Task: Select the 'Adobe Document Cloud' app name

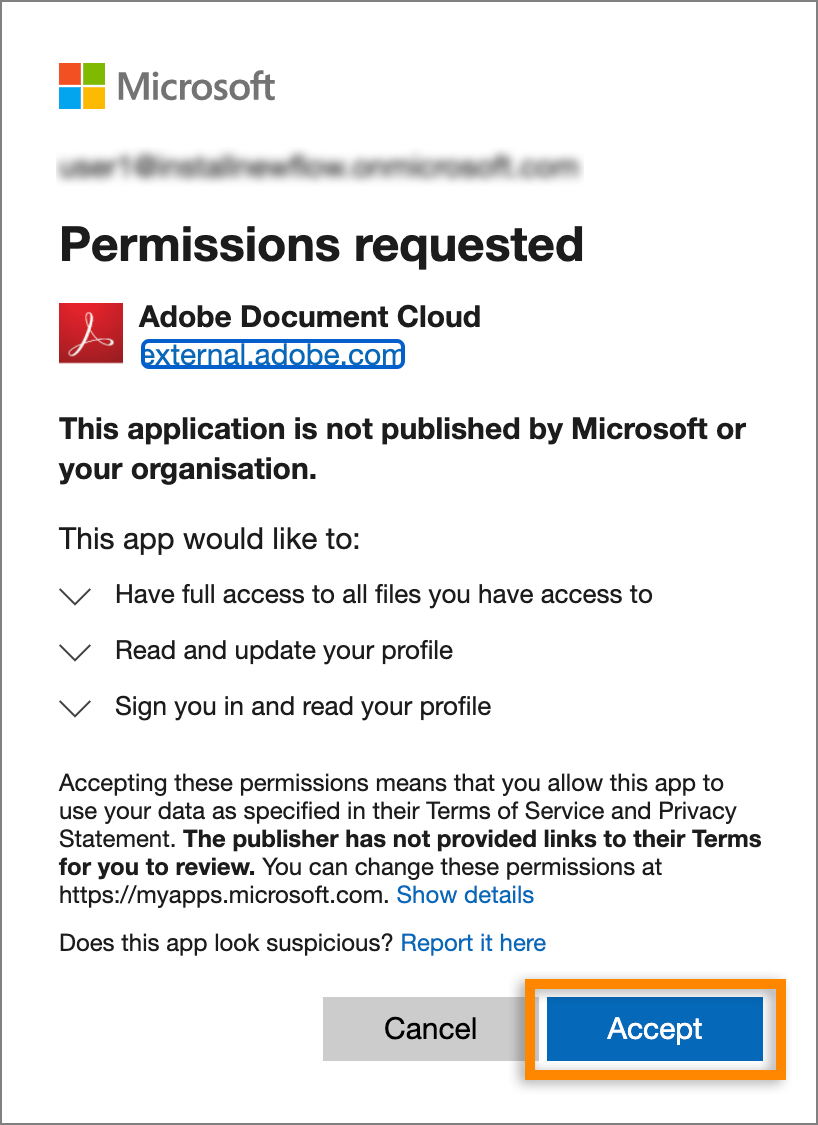Action: click(x=310, y=317)
